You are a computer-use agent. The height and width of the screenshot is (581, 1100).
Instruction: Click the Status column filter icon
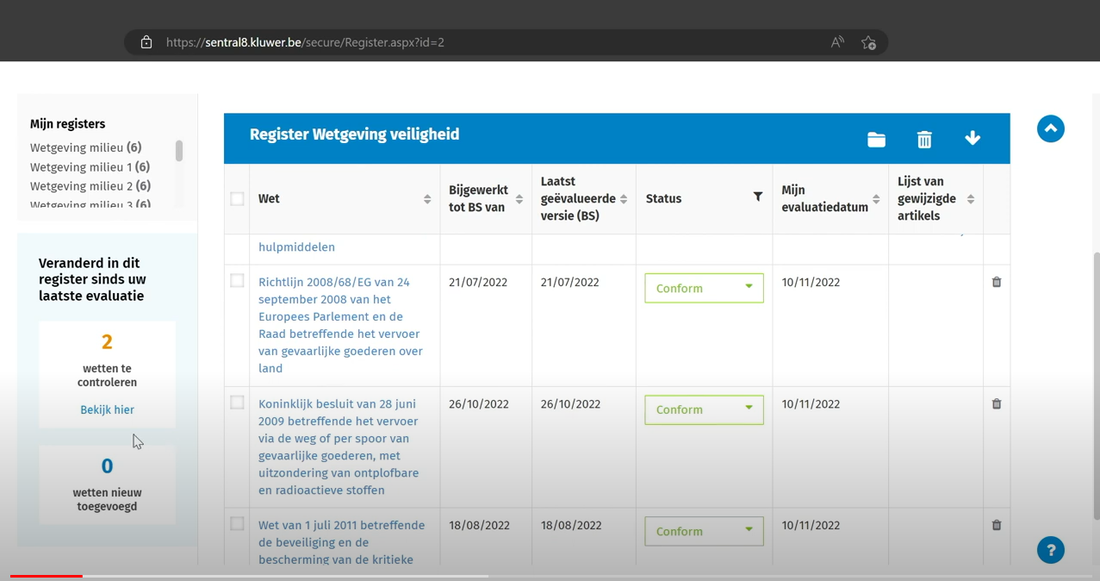pyautogui.click(x=757, y=198)
